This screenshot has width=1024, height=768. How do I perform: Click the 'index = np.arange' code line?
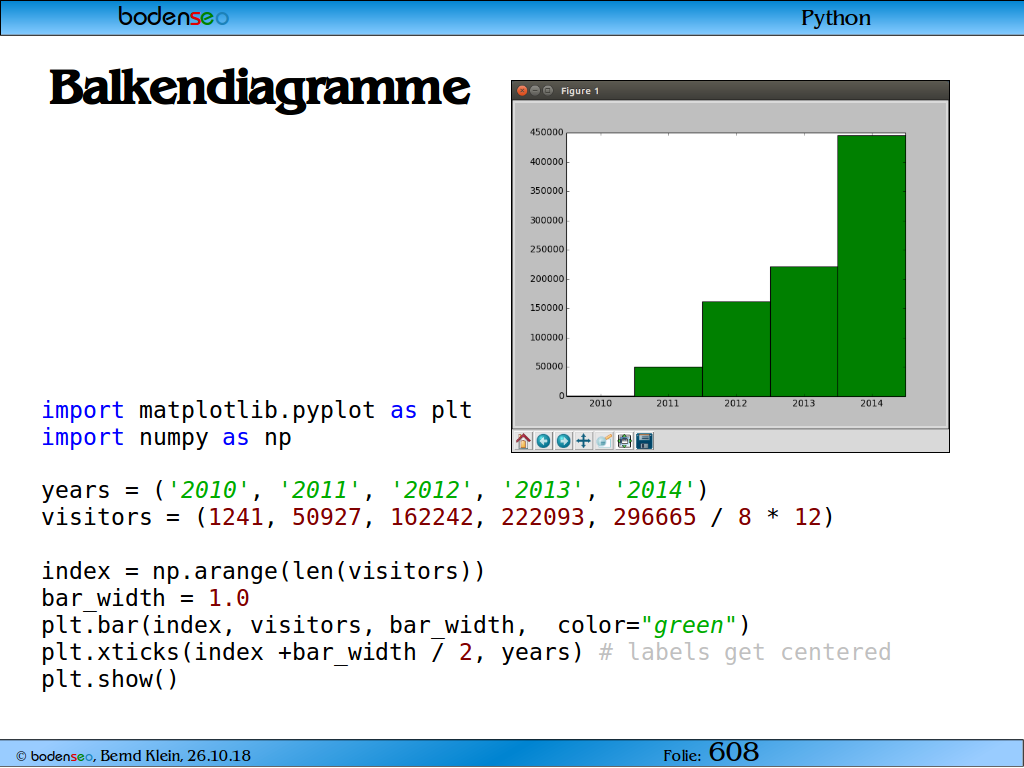(263, 571)
